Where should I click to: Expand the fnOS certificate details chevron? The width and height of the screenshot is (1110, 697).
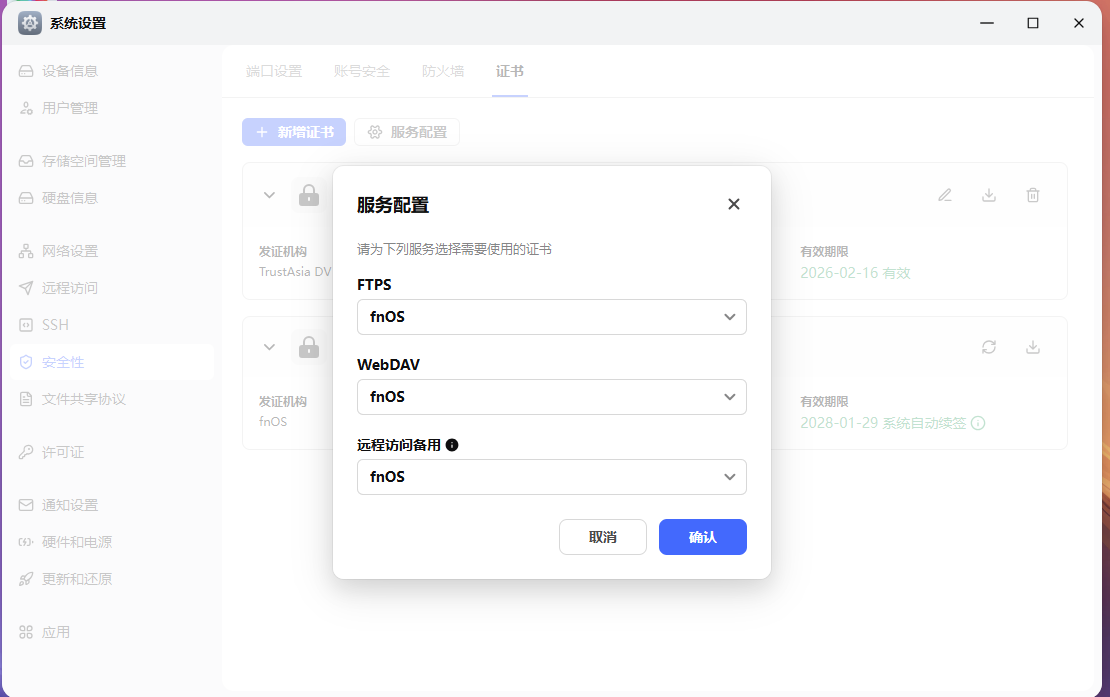coord(268,347)
